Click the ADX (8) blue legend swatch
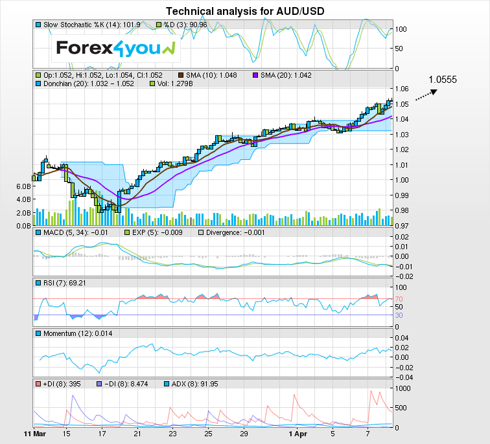 tap(167, 384)
